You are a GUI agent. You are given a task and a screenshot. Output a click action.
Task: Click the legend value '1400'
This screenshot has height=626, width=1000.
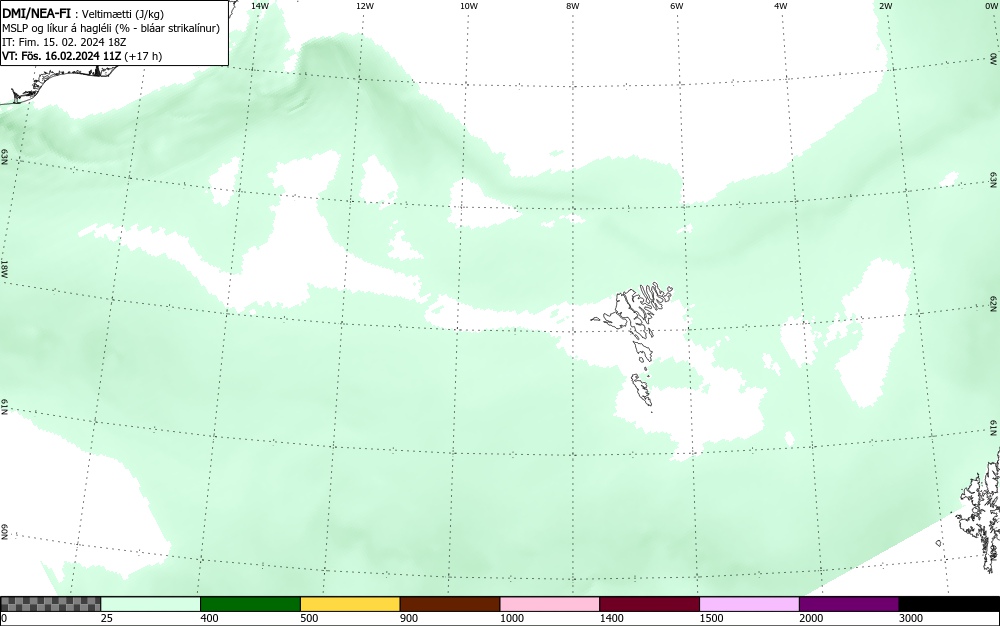coord(612,618)
